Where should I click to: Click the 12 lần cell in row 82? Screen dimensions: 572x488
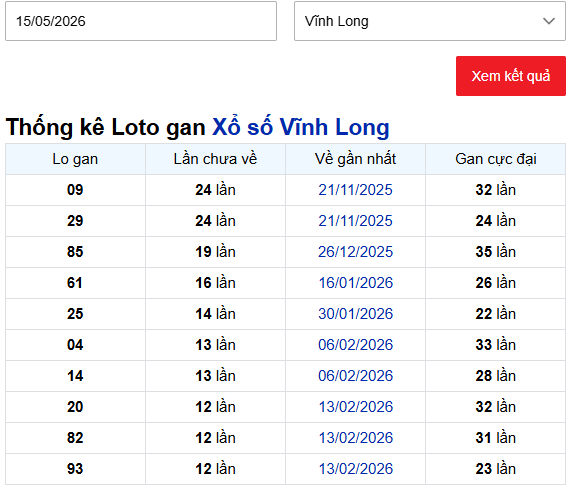pyautogui.click(x=215, y=438)
